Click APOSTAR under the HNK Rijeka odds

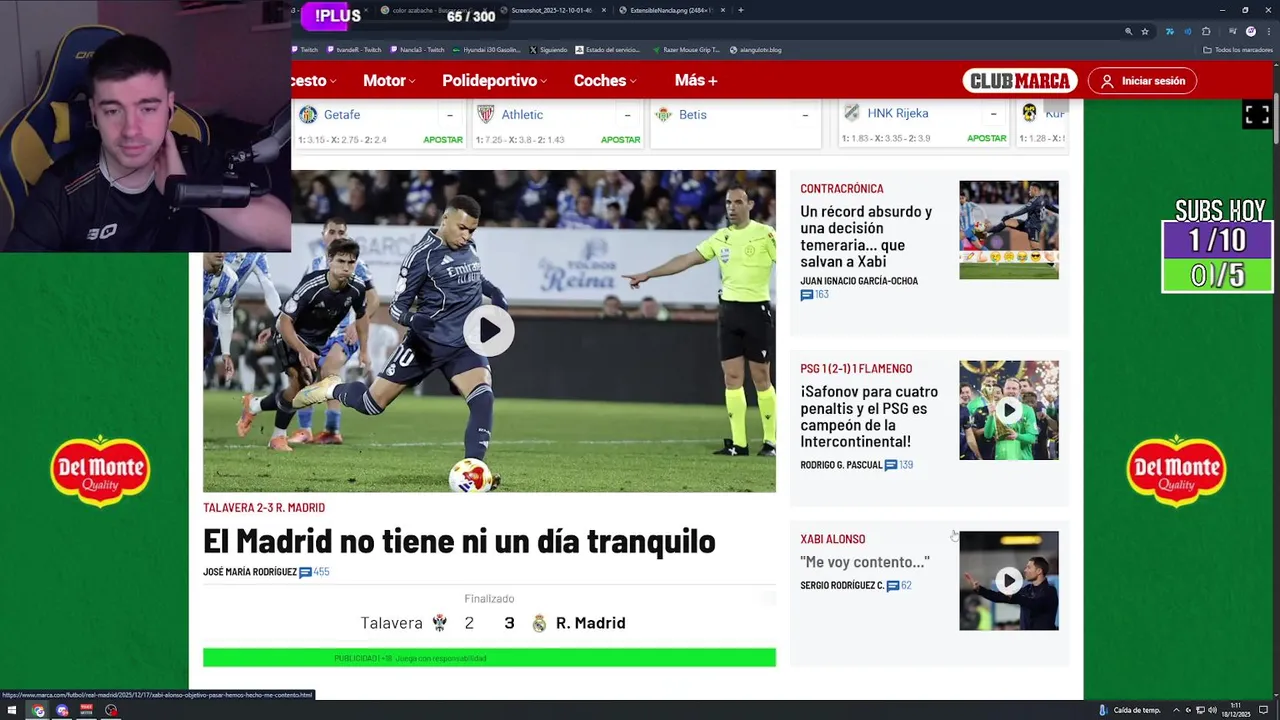coord(987,139)
